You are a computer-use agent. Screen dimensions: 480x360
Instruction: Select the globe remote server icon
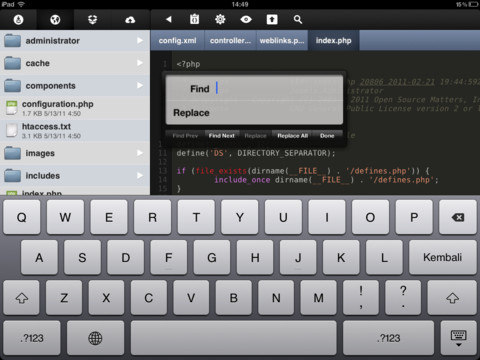55,20
